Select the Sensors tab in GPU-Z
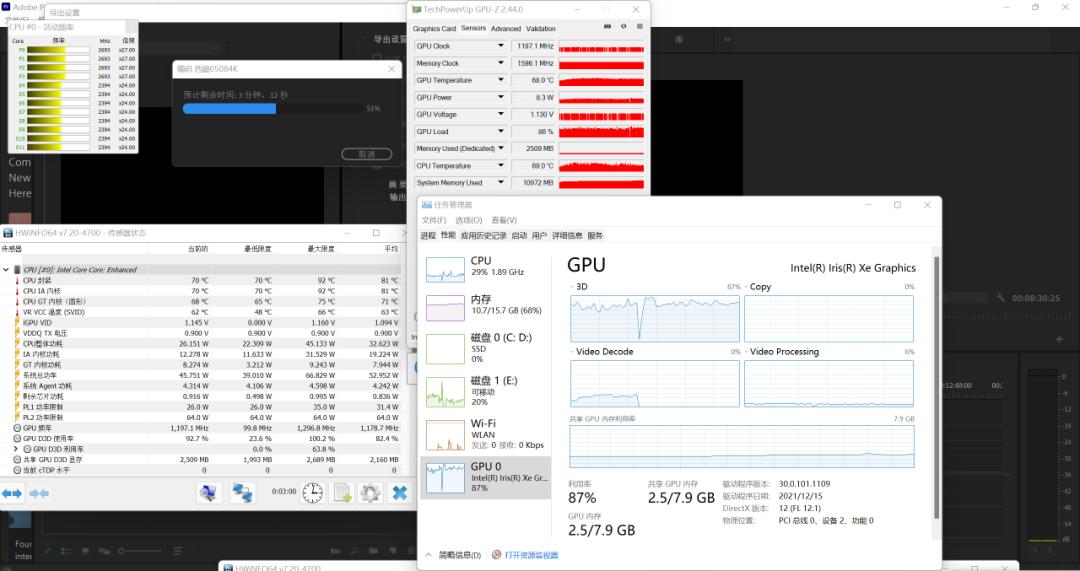The image size is (1080, 571). click(x=473, y=28)
